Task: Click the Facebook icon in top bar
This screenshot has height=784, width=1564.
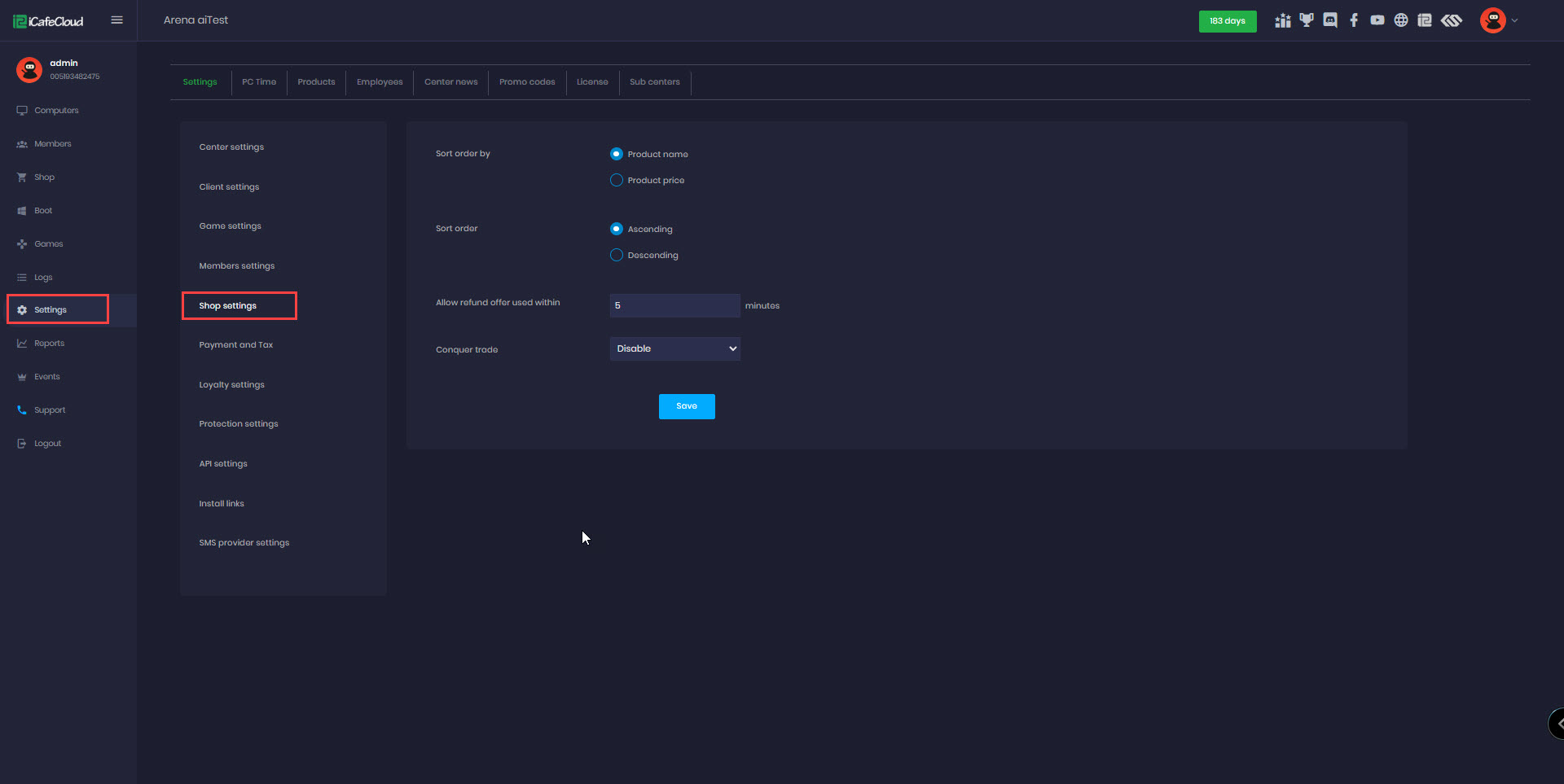Action: pyautogui.click(x=1354, y=20)
